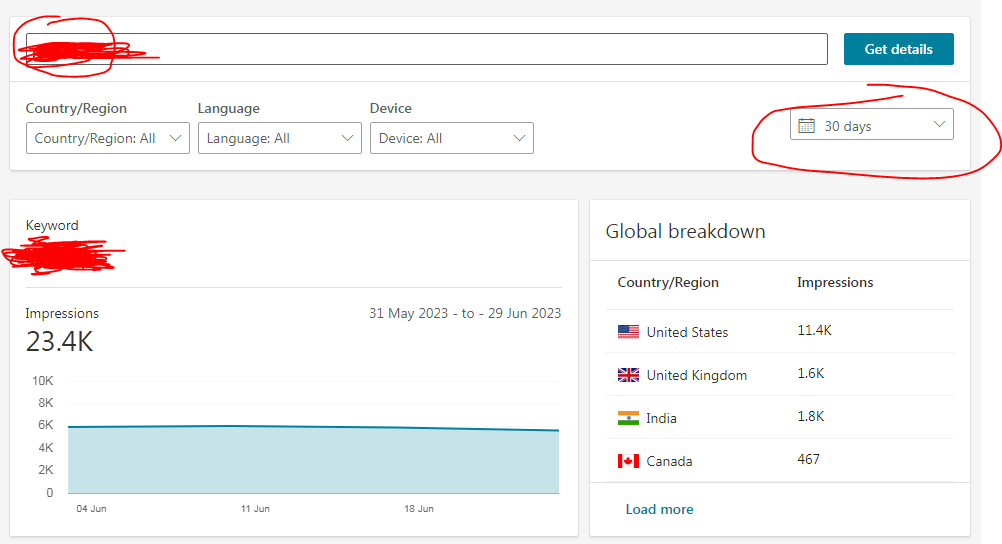Viewport: 1002px width, 544px height.
Task: Click the 04 Jun axis label on chart
Action: point(91,509)
